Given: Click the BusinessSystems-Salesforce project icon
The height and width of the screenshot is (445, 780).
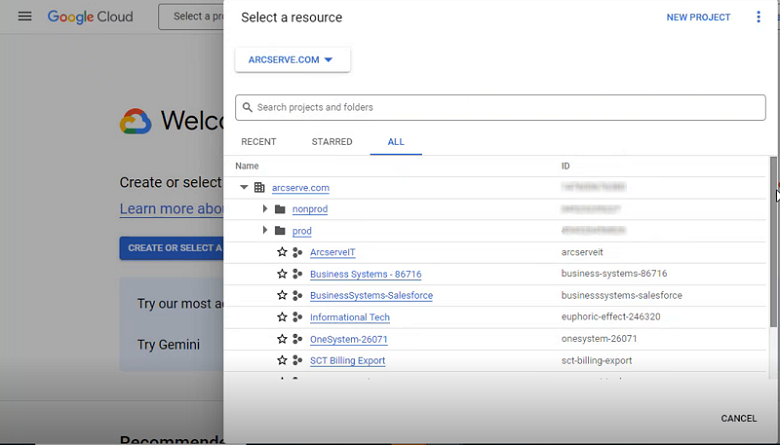Looking at the screenshot, I should coord(297,295).
